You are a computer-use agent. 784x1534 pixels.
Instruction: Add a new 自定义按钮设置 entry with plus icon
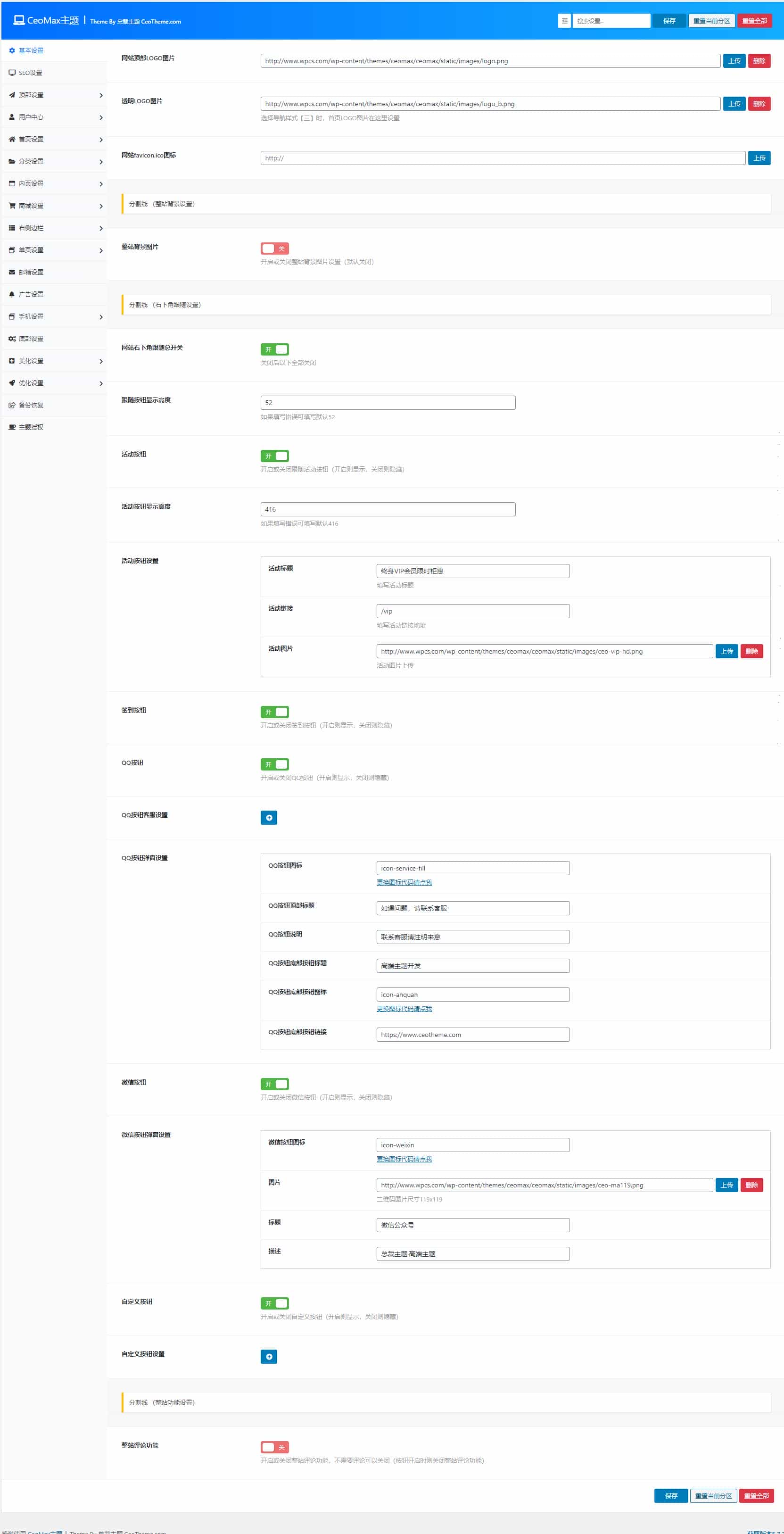[x=269, y=1357]
